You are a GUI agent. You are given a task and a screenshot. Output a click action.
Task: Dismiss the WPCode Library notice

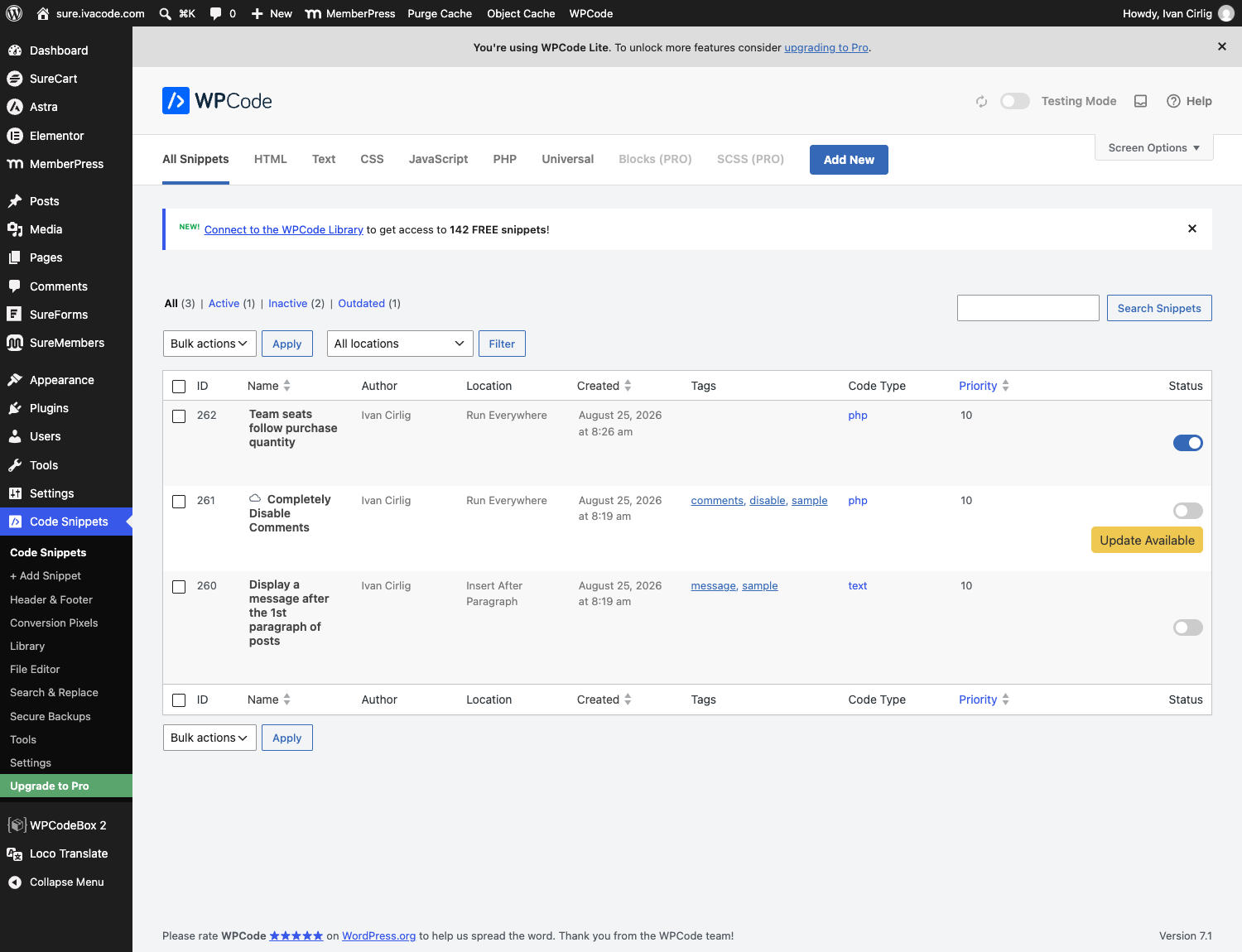[1192, 228]
